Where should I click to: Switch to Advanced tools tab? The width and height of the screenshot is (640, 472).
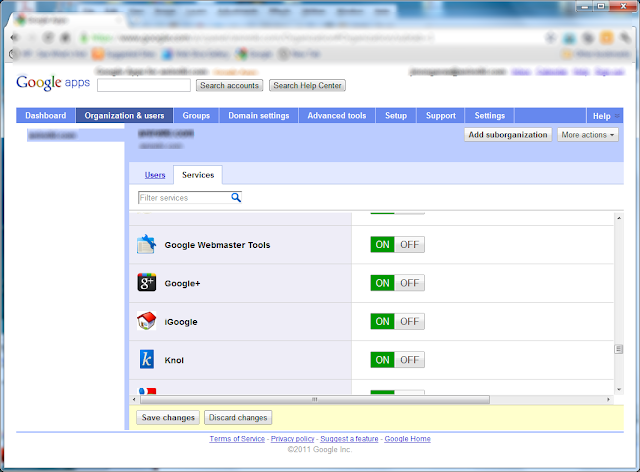[337, 116]
